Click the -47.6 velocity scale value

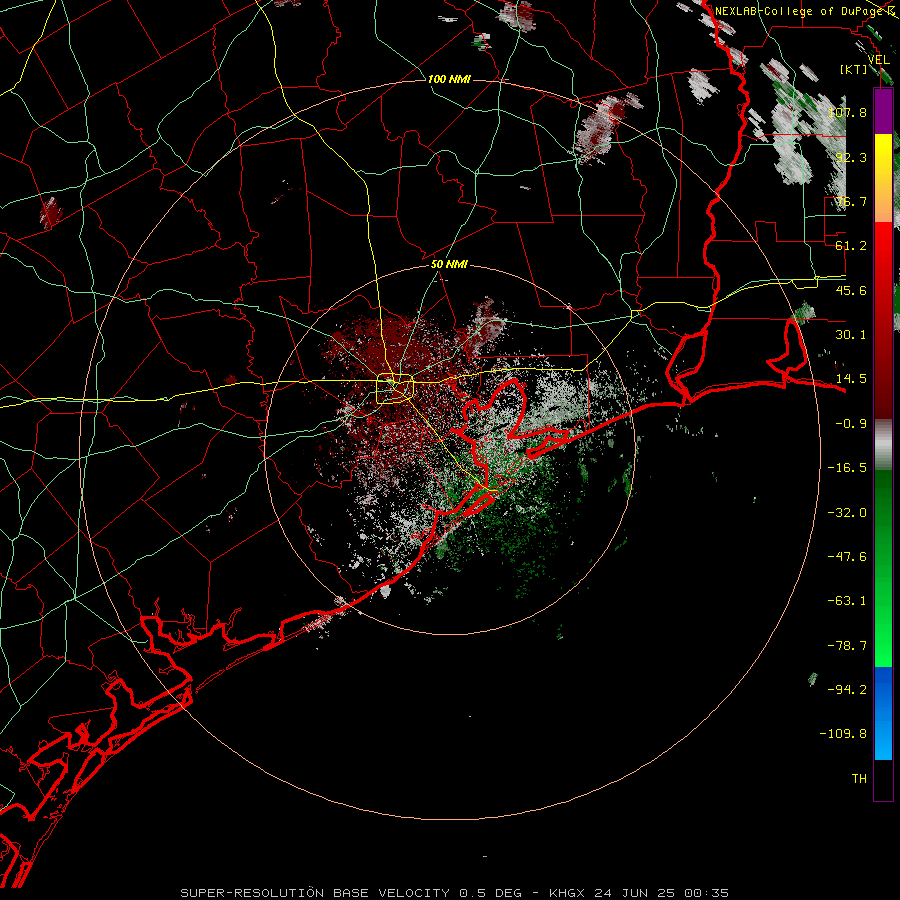point(847,557)
